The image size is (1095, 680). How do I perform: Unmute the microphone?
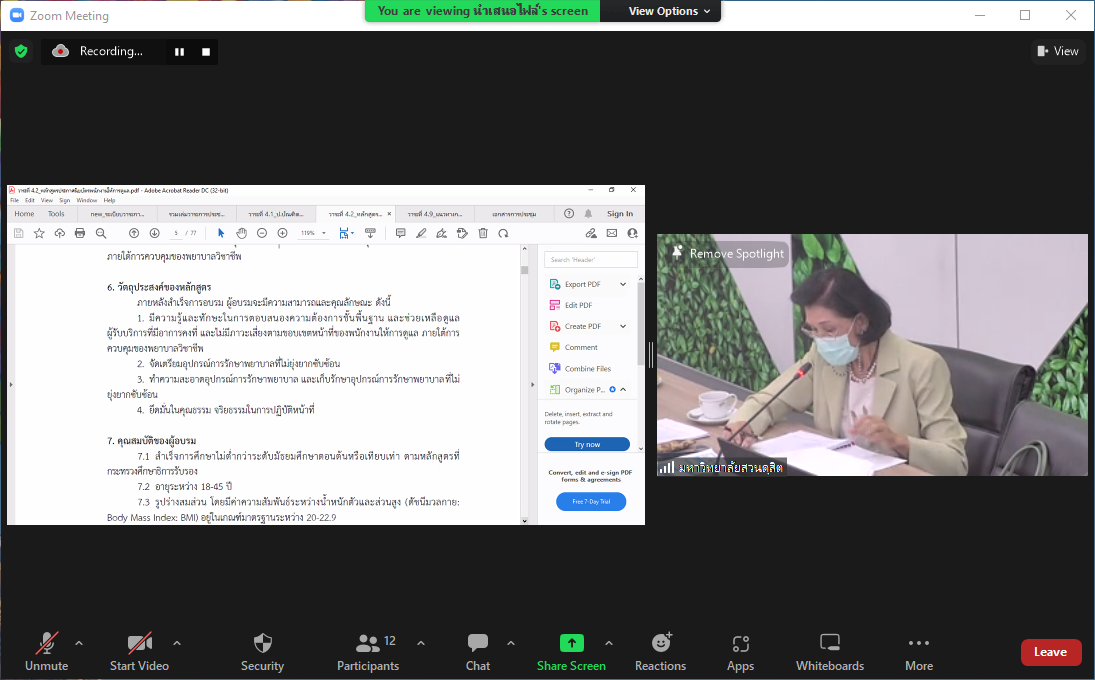click(x=47, y=643)
